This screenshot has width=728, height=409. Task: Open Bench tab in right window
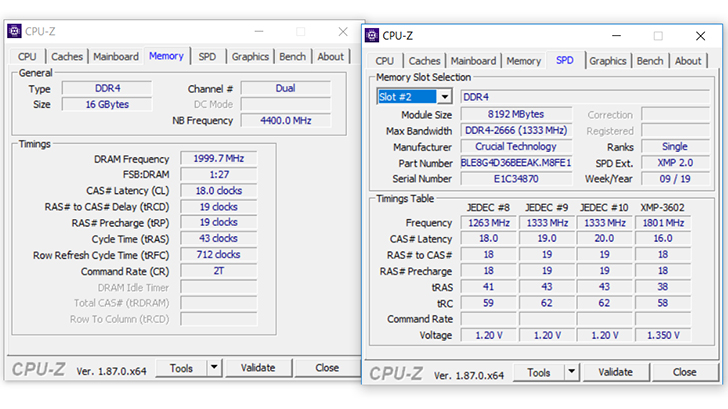650,61
